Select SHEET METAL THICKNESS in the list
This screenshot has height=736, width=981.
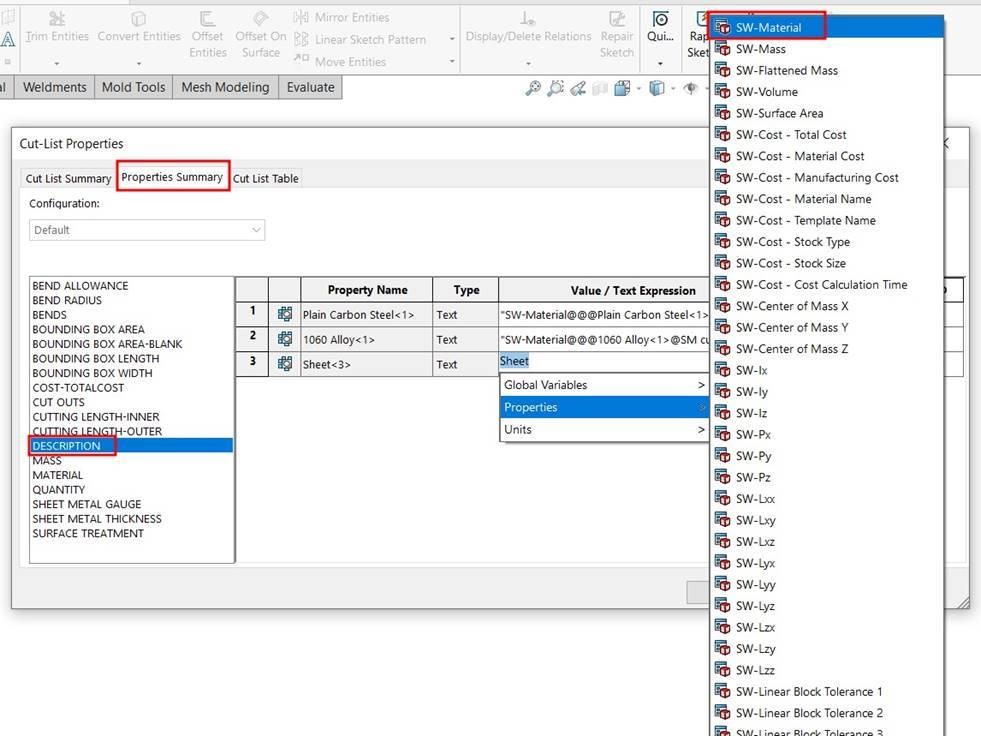(97, 519)
